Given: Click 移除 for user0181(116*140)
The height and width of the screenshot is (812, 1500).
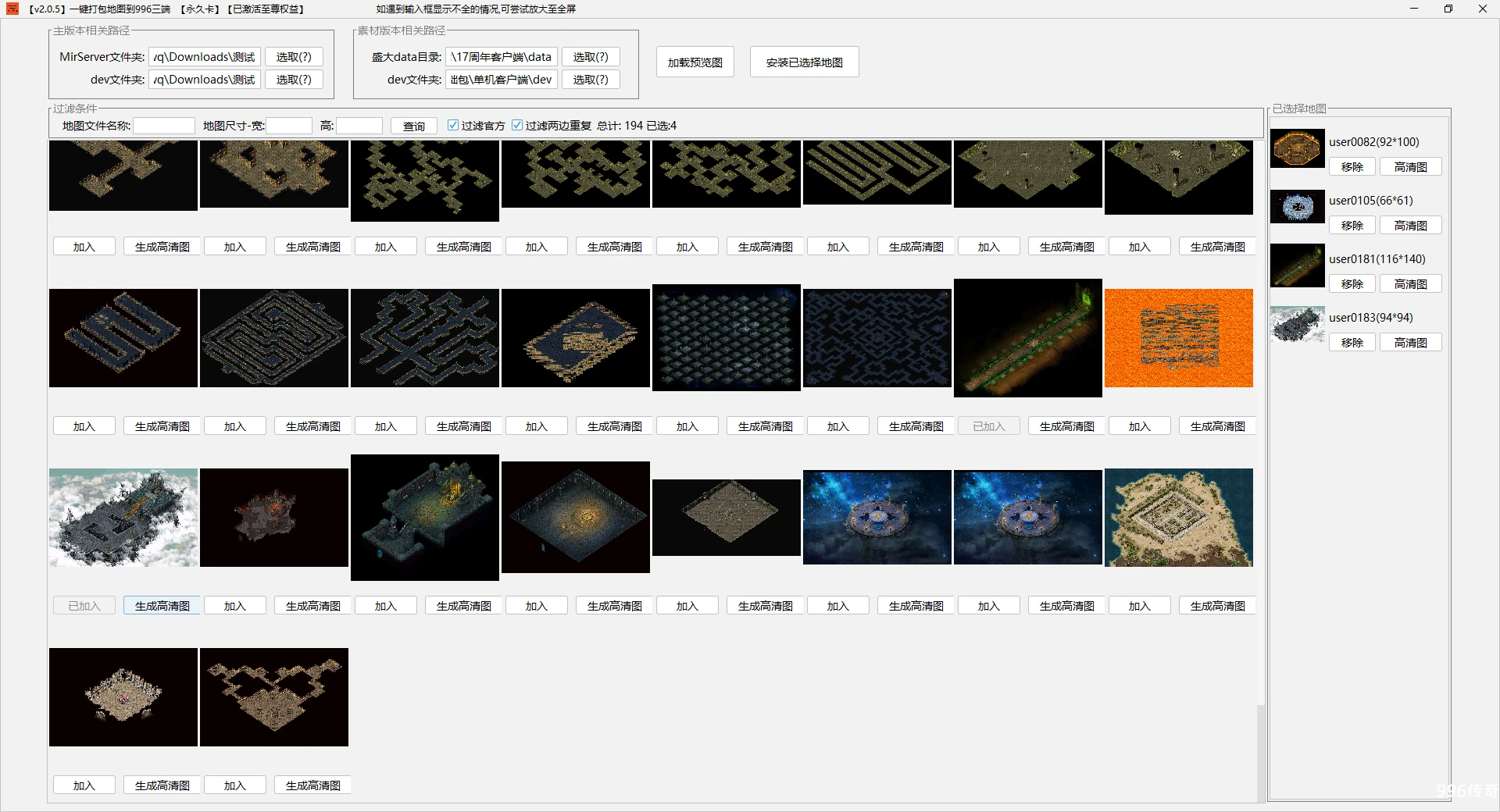Looking at the screenshot, I should point(1352,284).
